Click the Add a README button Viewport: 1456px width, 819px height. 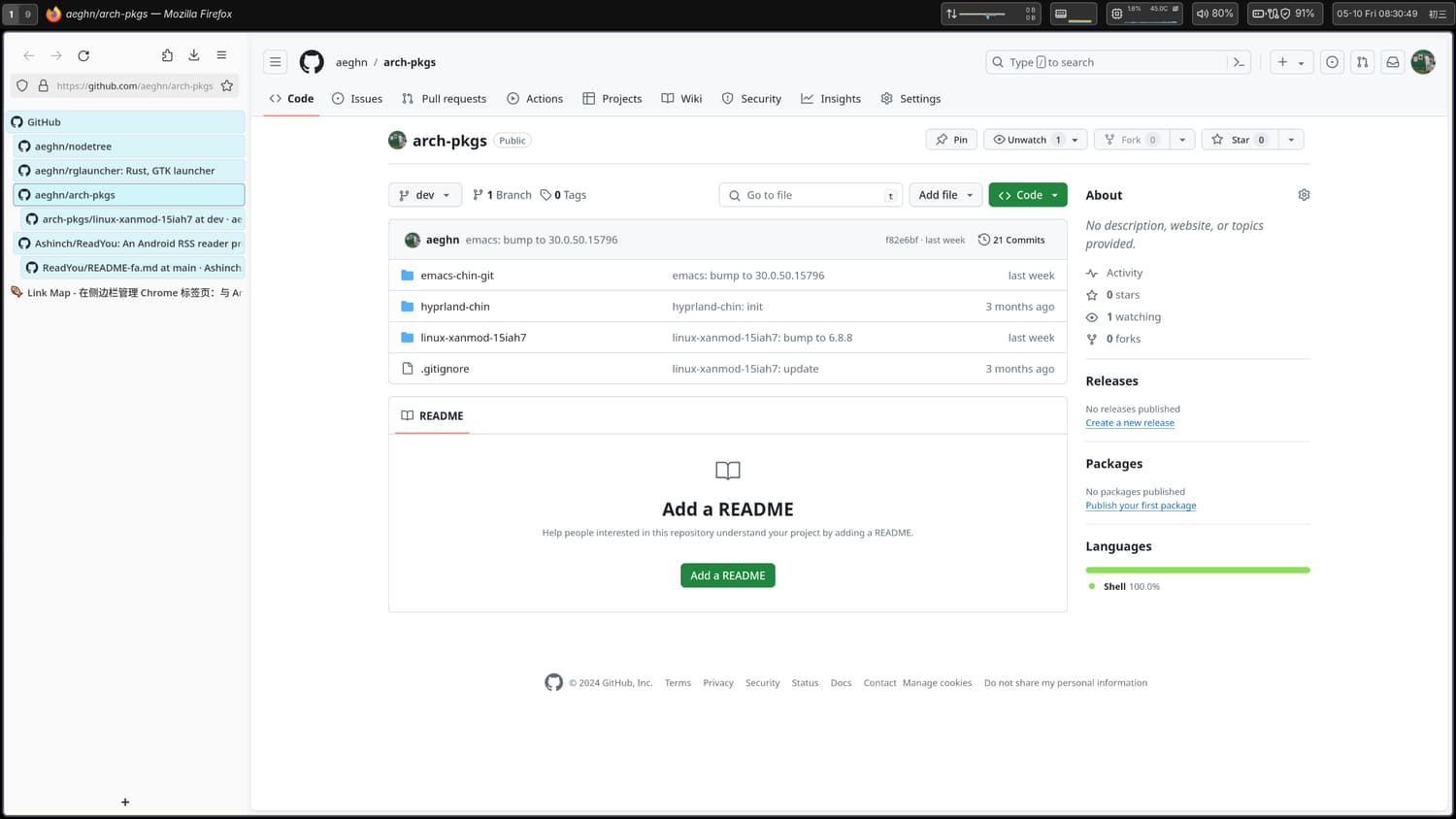(x=727, y=575)
